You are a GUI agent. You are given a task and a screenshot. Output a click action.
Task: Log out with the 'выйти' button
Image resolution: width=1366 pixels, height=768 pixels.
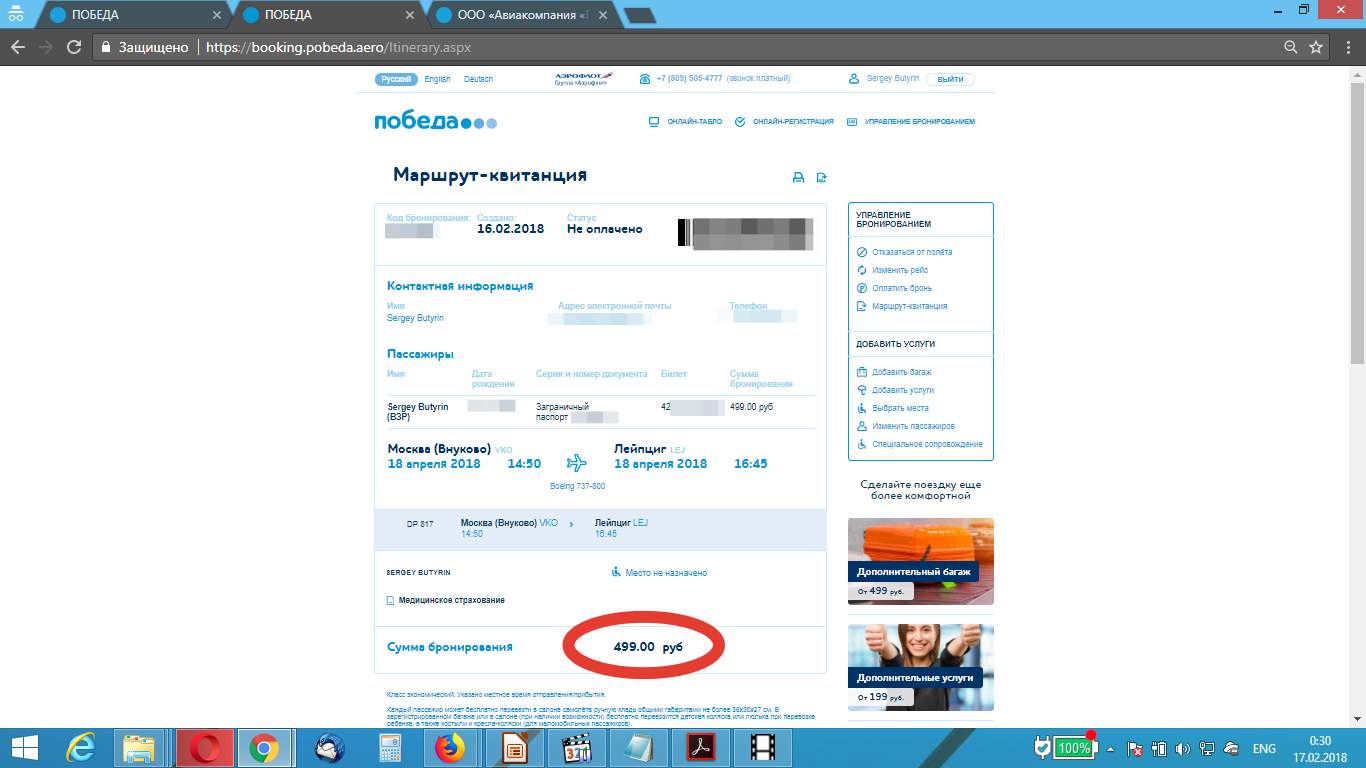950,79
